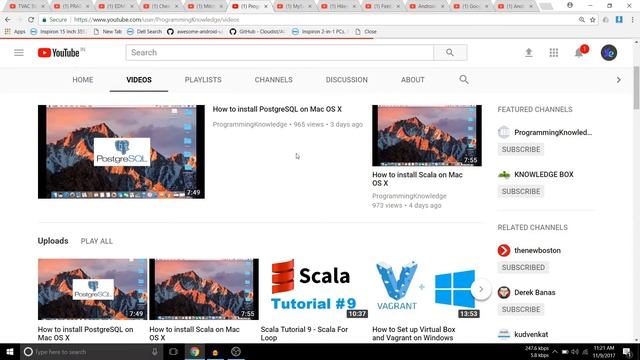The height and width of the screenshot is (360, 640).
Task: Play the Scala Tutorial #9 thumbnail
Action: click(x=314, y=289)
